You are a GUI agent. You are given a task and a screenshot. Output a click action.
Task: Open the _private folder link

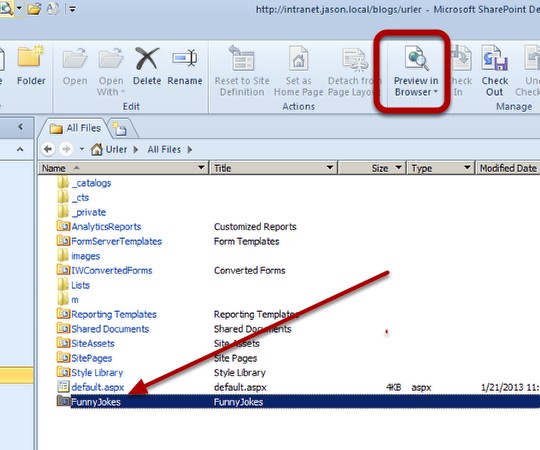pos(89,212)
